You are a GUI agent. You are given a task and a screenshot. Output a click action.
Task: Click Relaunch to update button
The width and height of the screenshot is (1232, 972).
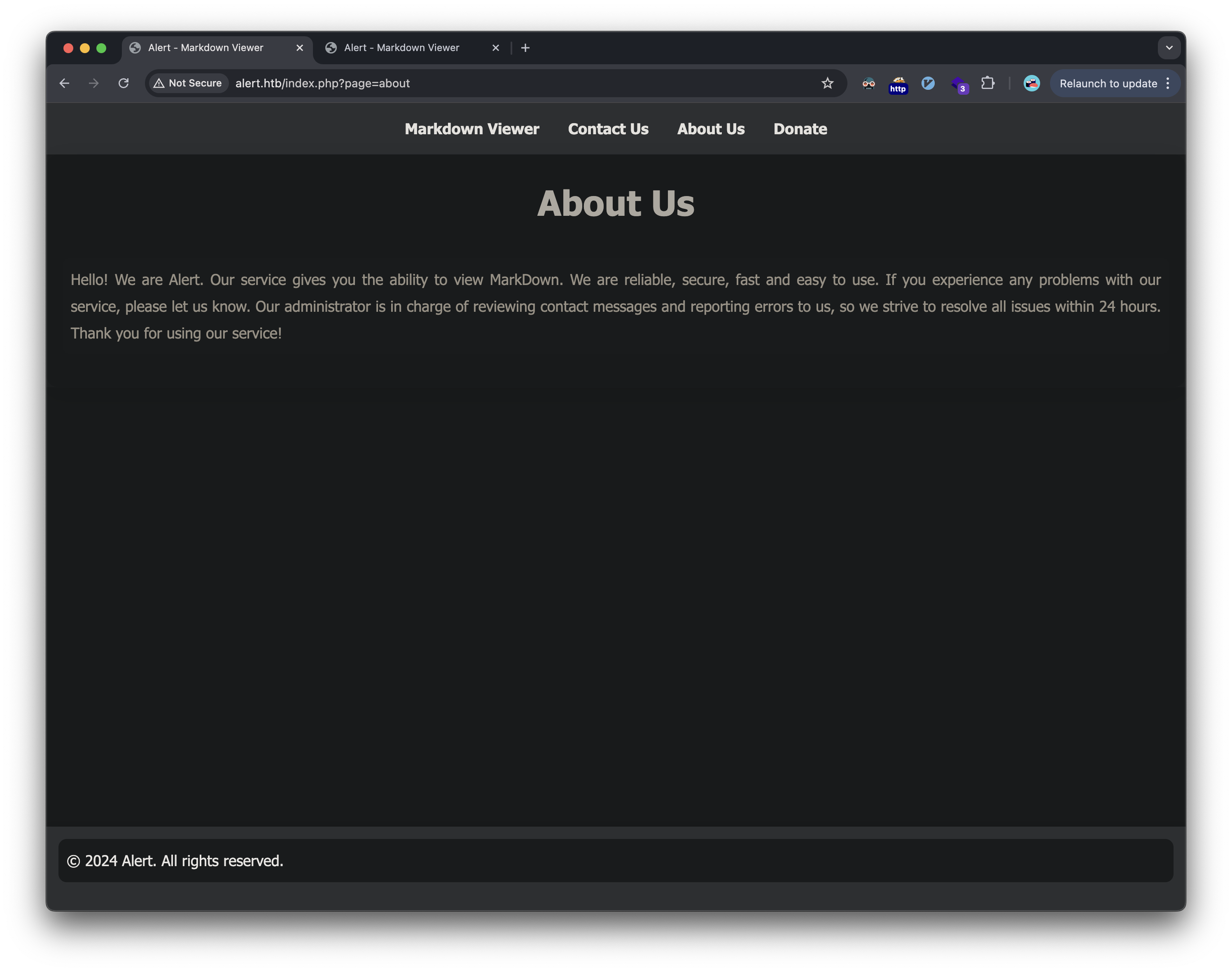[x=1107, y=83]
